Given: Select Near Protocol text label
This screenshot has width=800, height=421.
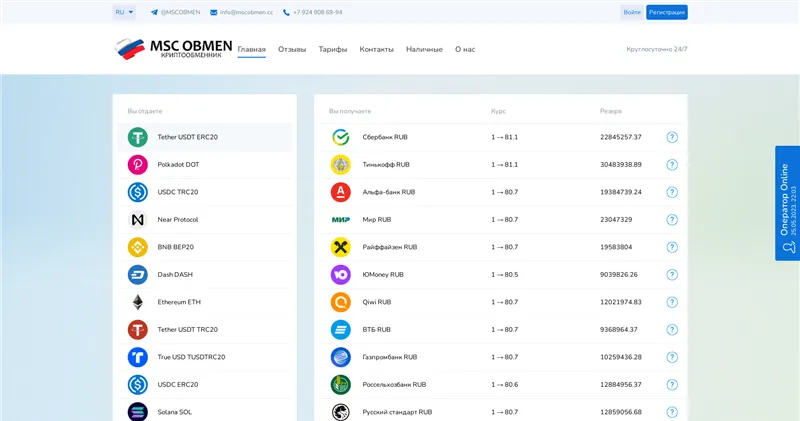Looking at the screenshot, I should (178, 220).
